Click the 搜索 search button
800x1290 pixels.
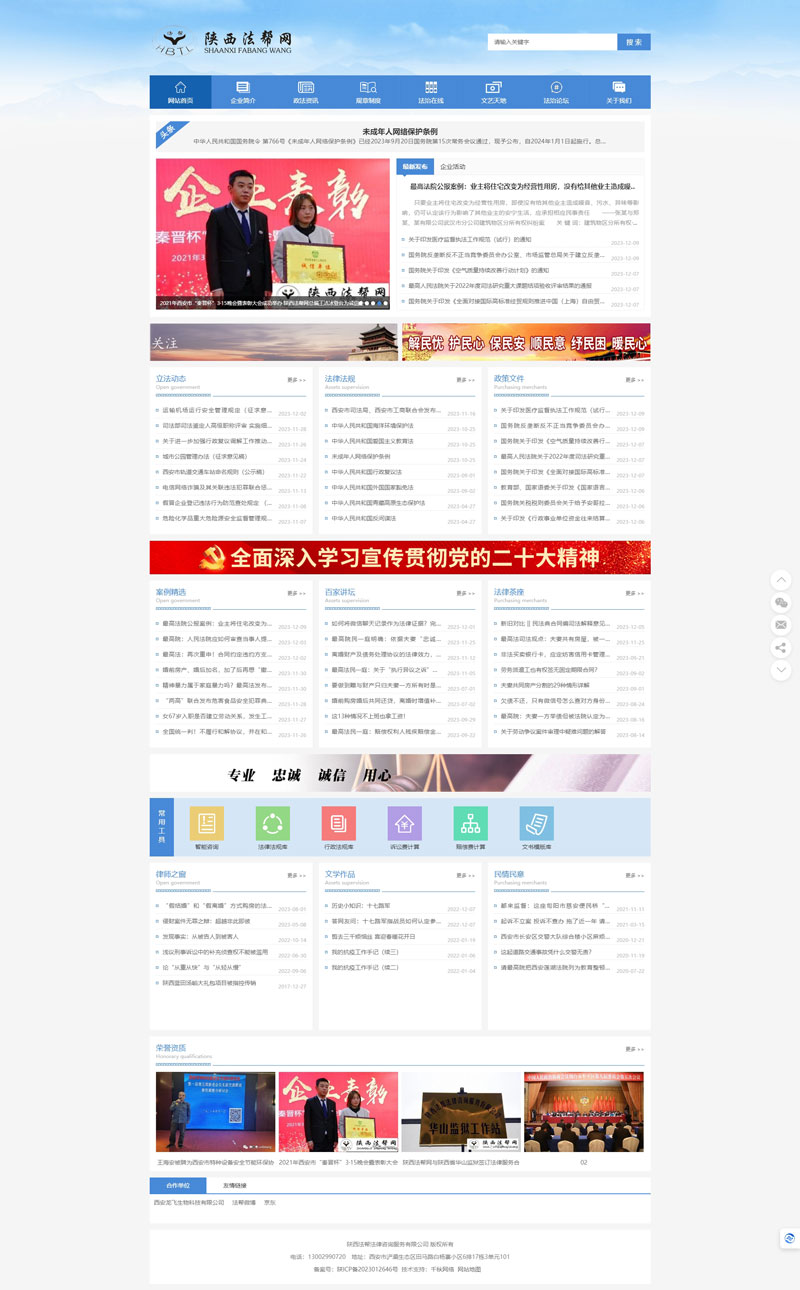634,42
